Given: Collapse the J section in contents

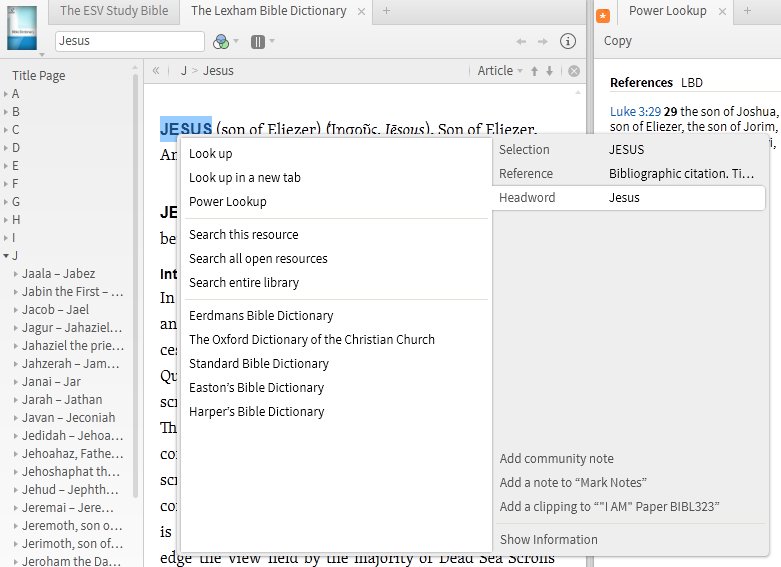Looking at the screenshot, I should pos(6,256).
